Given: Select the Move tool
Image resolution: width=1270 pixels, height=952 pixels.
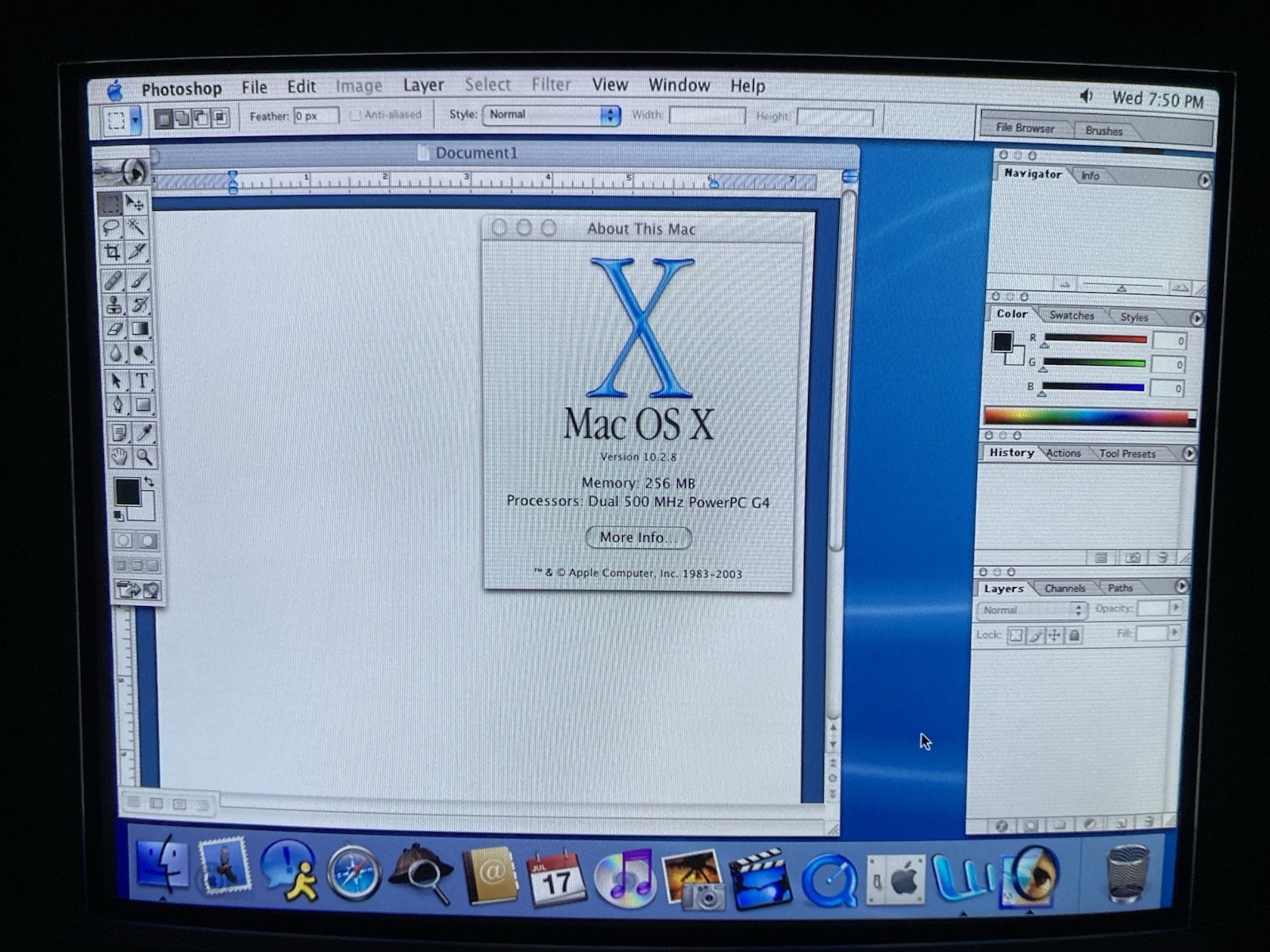Looking at the screenshot, I should click(x=136, y=204).
